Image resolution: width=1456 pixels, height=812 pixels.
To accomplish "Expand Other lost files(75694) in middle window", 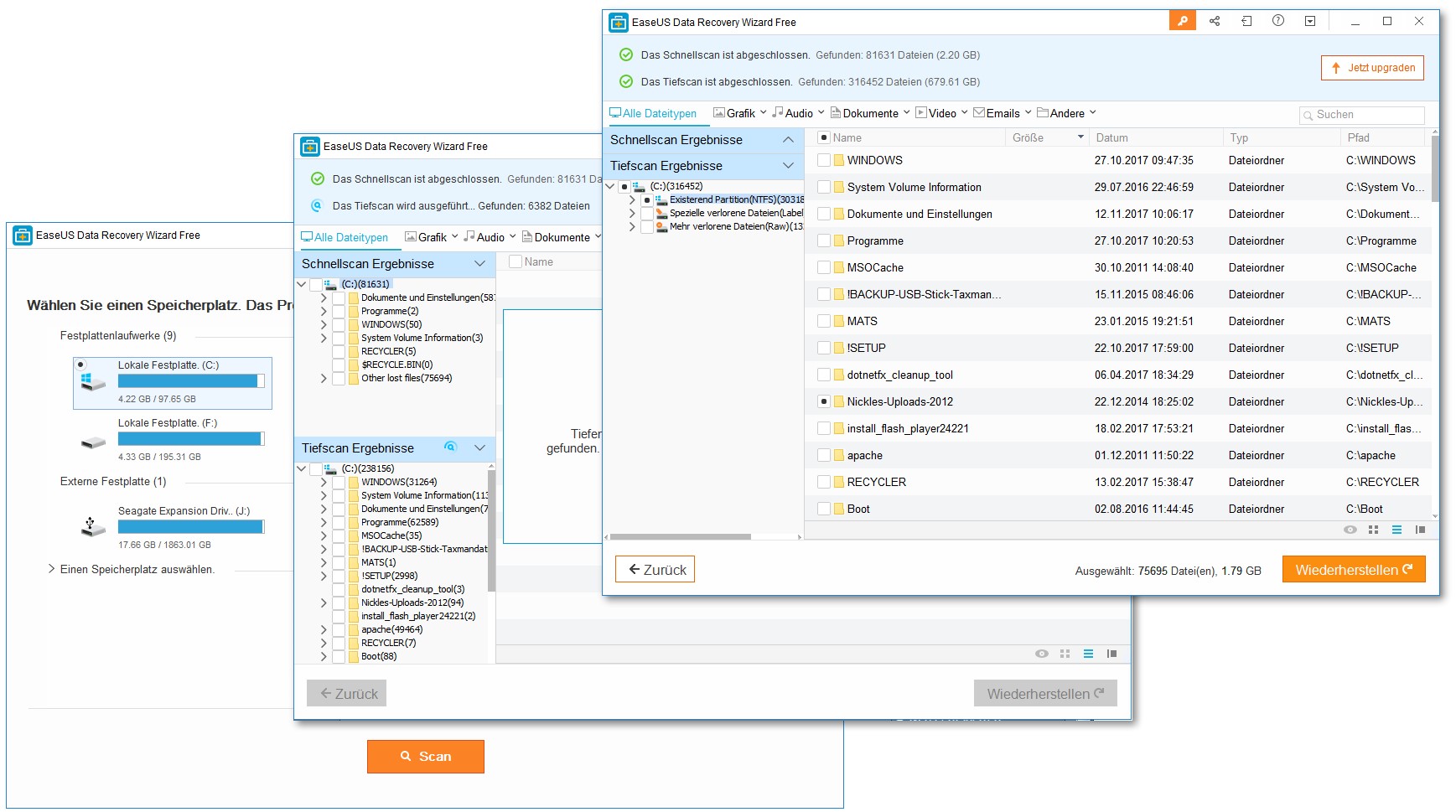I will (324, 378).
